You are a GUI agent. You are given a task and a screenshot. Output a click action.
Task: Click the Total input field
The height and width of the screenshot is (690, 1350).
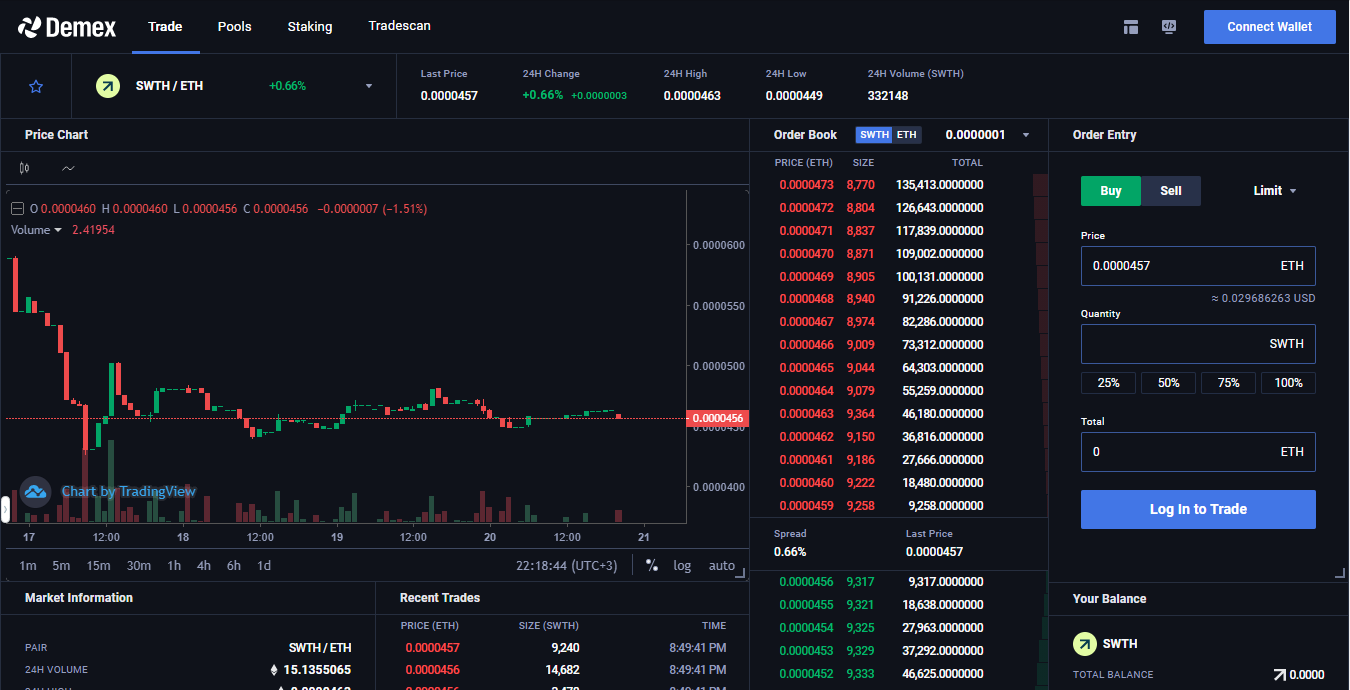[x=1198, y=452]
